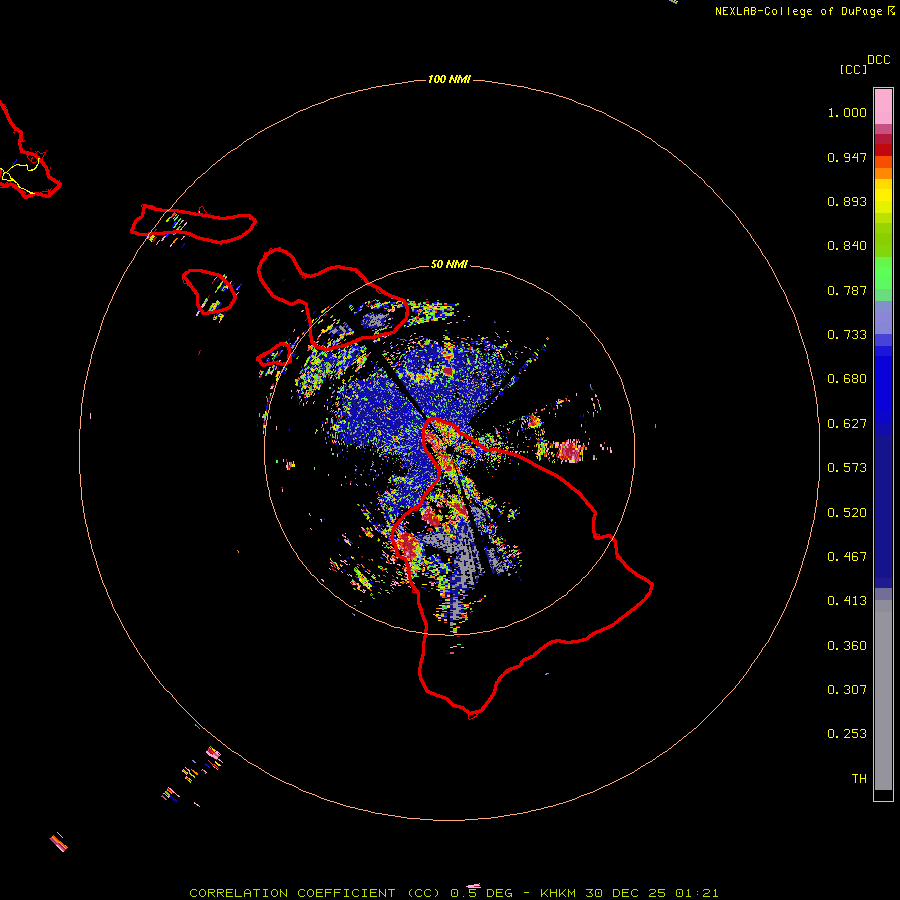Click the CORRELATION COEFFICIENT (CC) footer title
The width and height of the screenshot is (900, 900).
click(315, 893)
